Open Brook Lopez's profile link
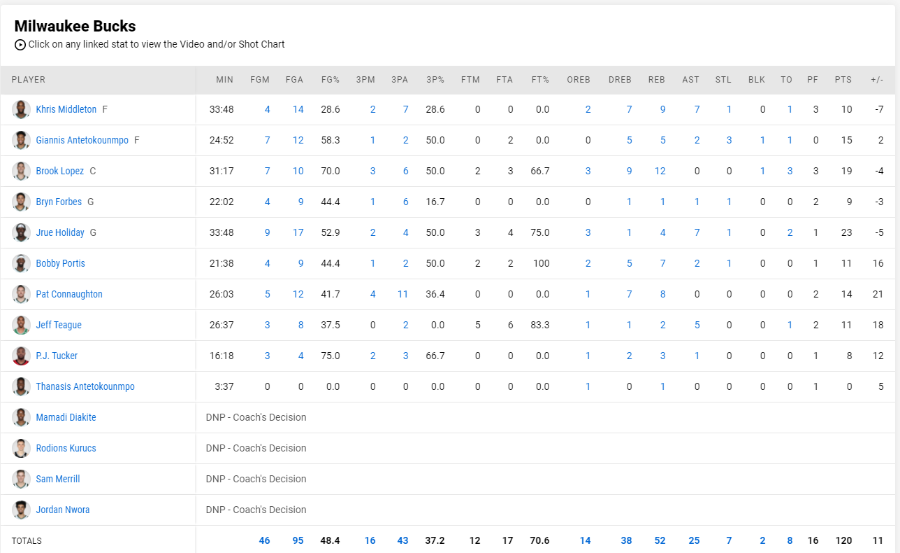900x553 pixels. click(60, 171)
